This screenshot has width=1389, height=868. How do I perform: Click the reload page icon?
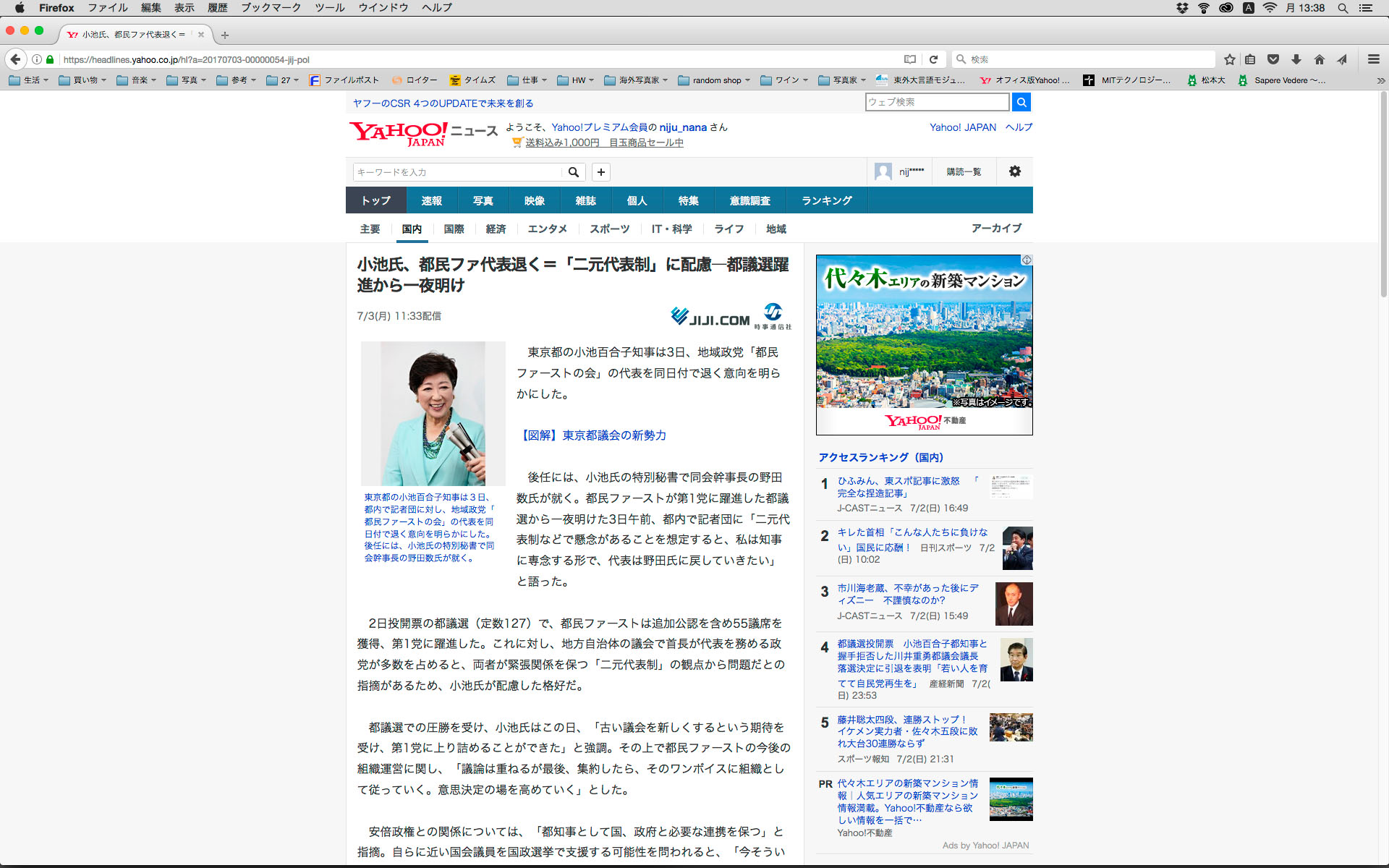(933, 59)
